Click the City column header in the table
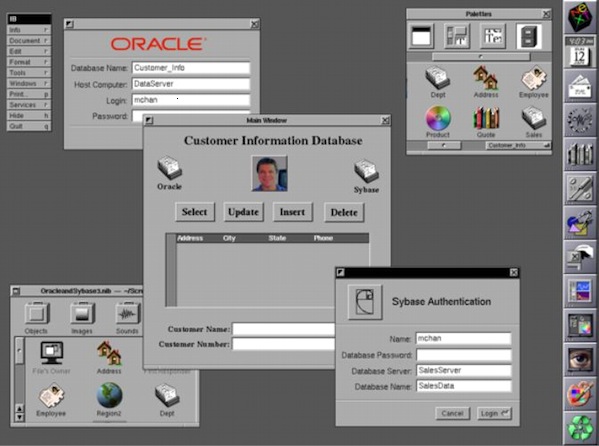599x446 pixels. point(229,238)
